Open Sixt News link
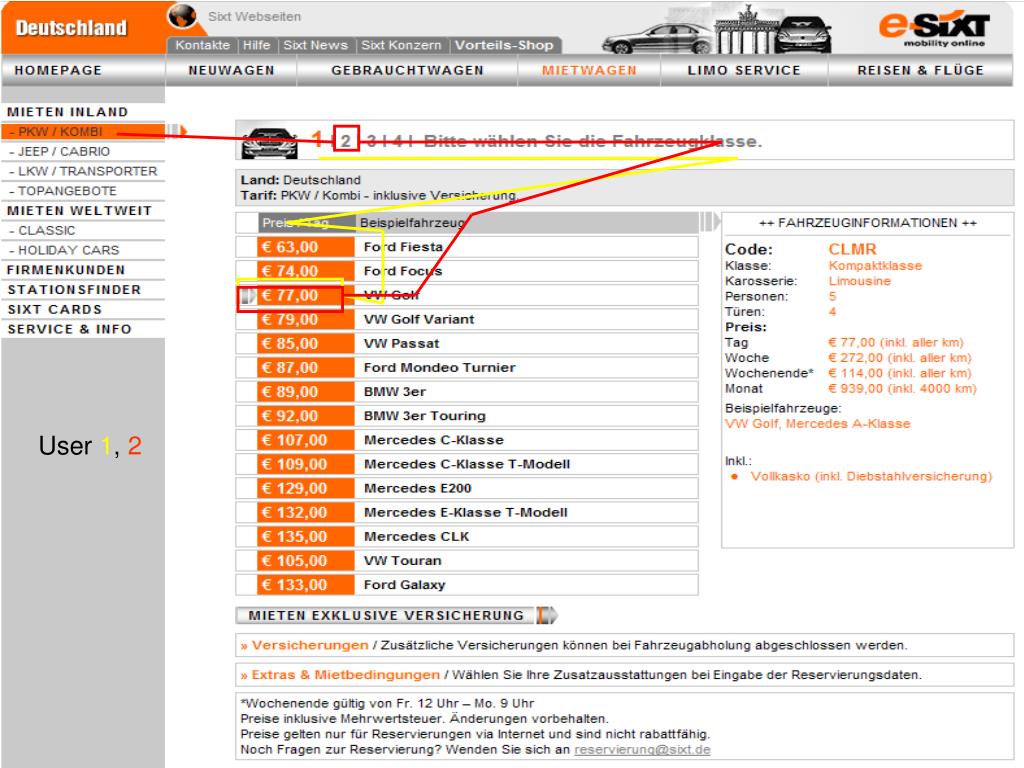This screenshot has width=1024, height=768. coord(315,45)
